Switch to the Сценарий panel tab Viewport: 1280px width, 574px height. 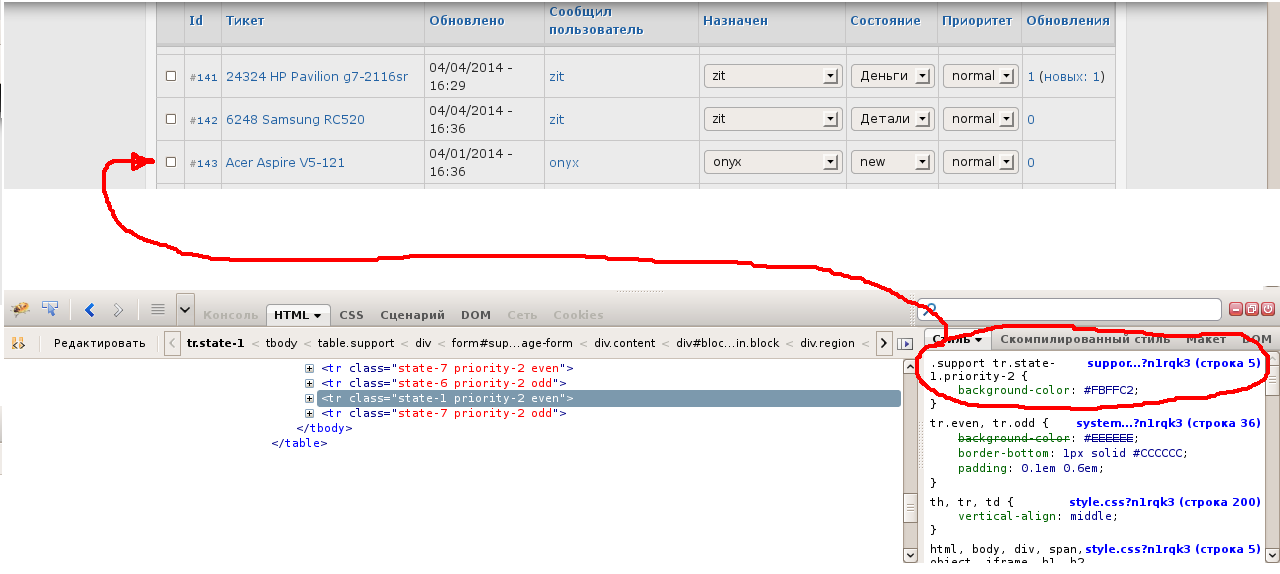[x=412, y=315]
